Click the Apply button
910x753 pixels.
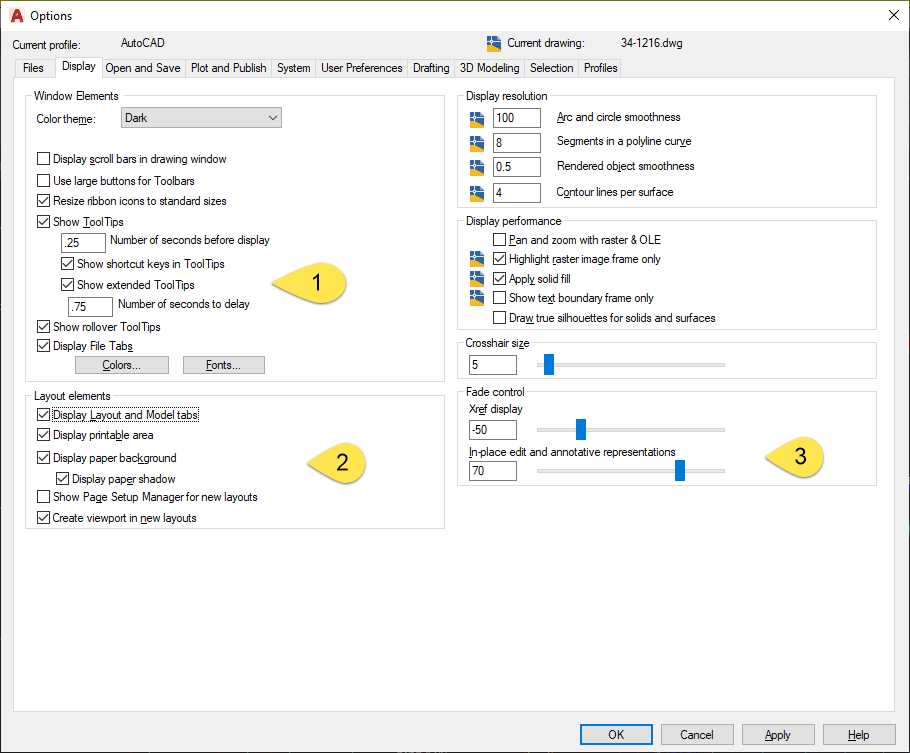click(778, 733)
